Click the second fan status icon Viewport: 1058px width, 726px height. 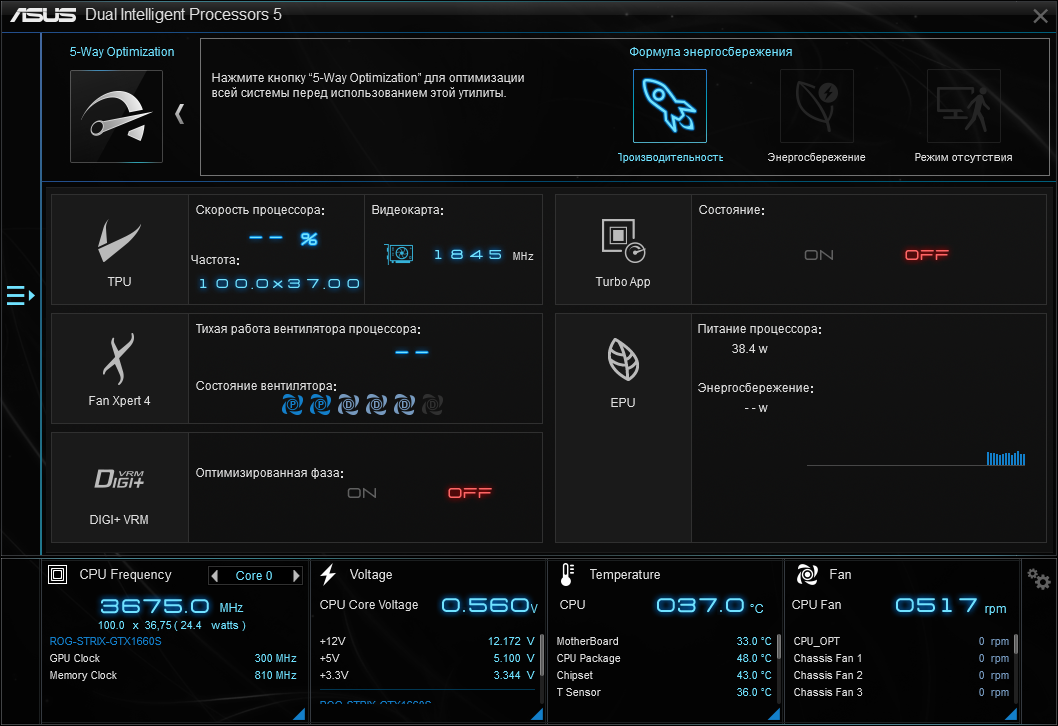[320, 404]
